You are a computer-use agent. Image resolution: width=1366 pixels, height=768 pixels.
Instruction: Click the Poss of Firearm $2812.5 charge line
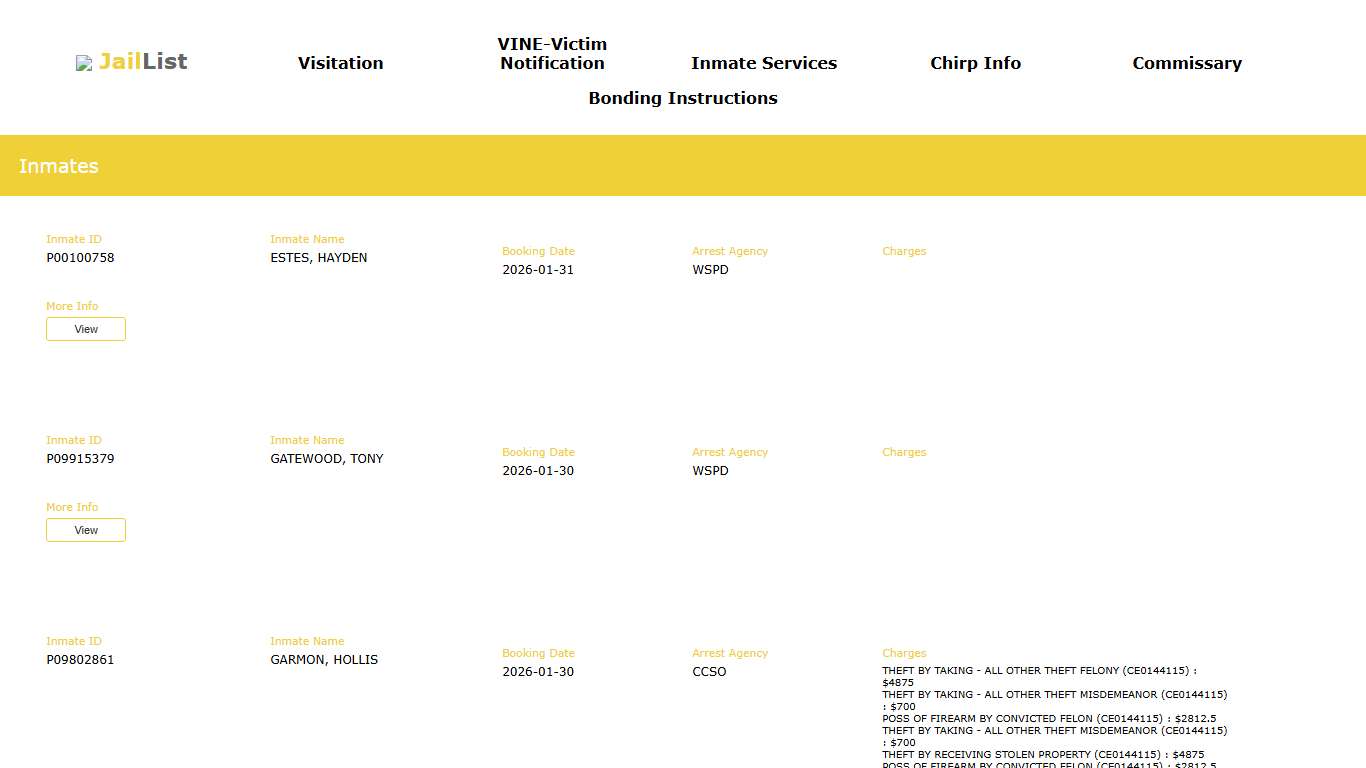(1048, 719)
